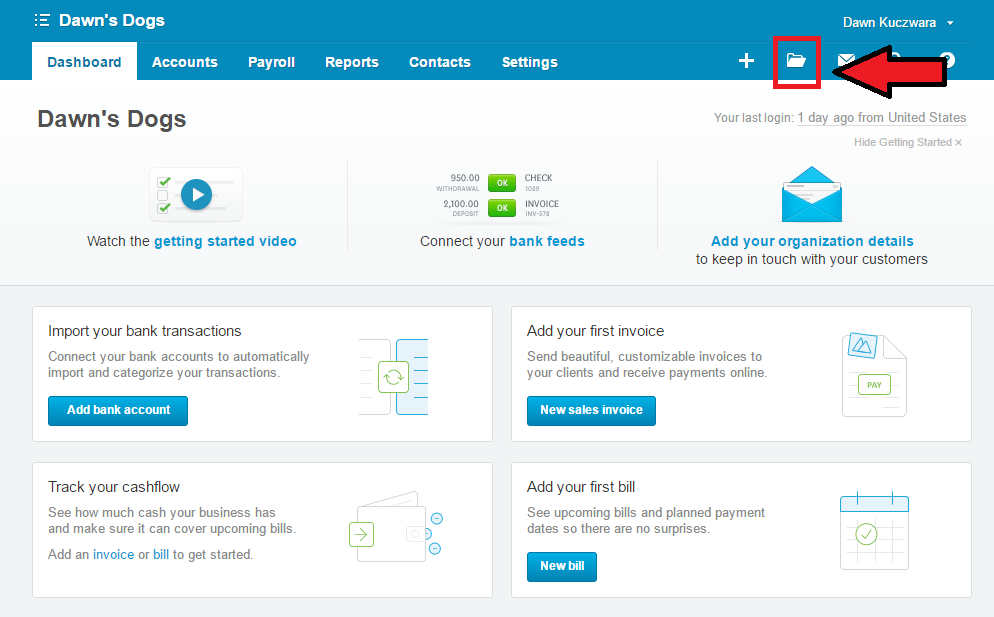Click the envelope graphic above Add your organization details
Screen dimensions: 994x617
tap(811, 193)
